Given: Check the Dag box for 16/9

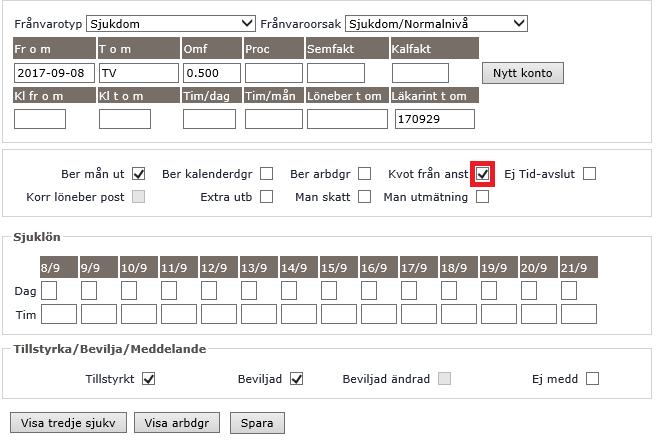Looking at the screenshot, I should pyautogui.click(x=369, y=291).
